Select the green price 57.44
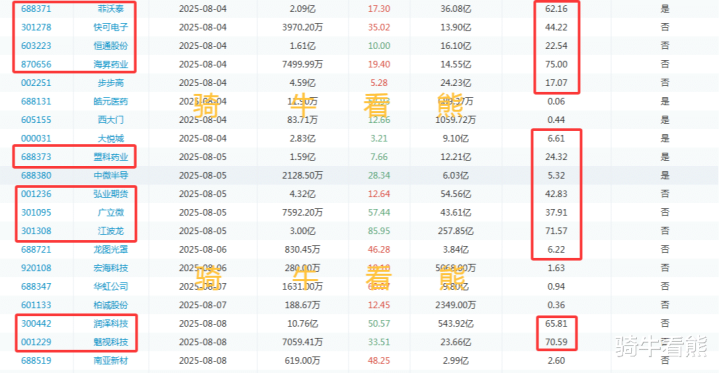 [379, 212]
